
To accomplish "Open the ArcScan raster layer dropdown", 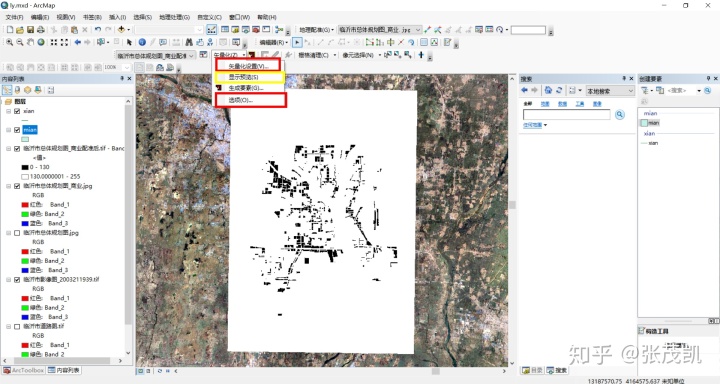I will [x=192, y=55].
